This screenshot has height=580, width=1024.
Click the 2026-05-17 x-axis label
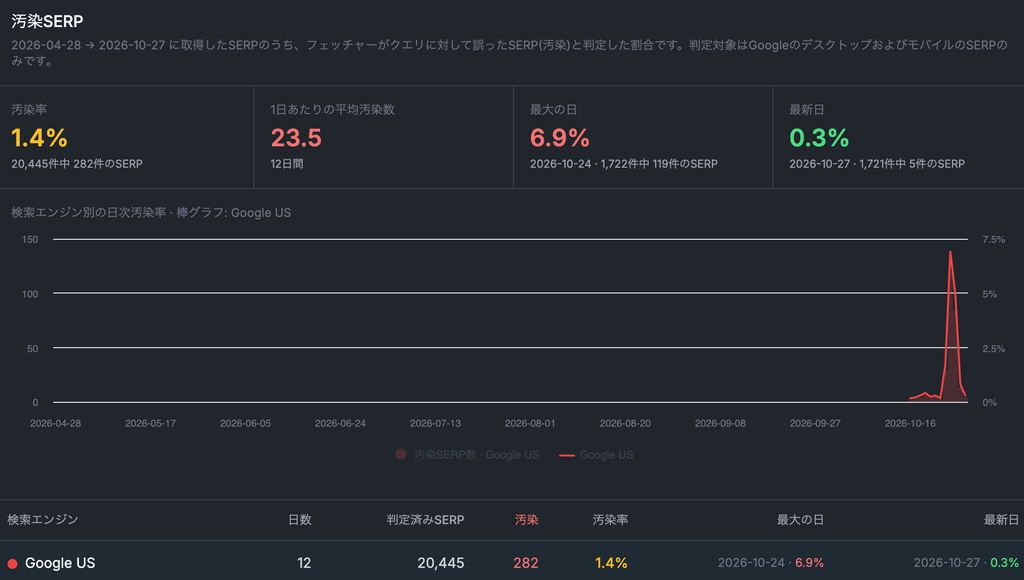(x=150, y=423)
